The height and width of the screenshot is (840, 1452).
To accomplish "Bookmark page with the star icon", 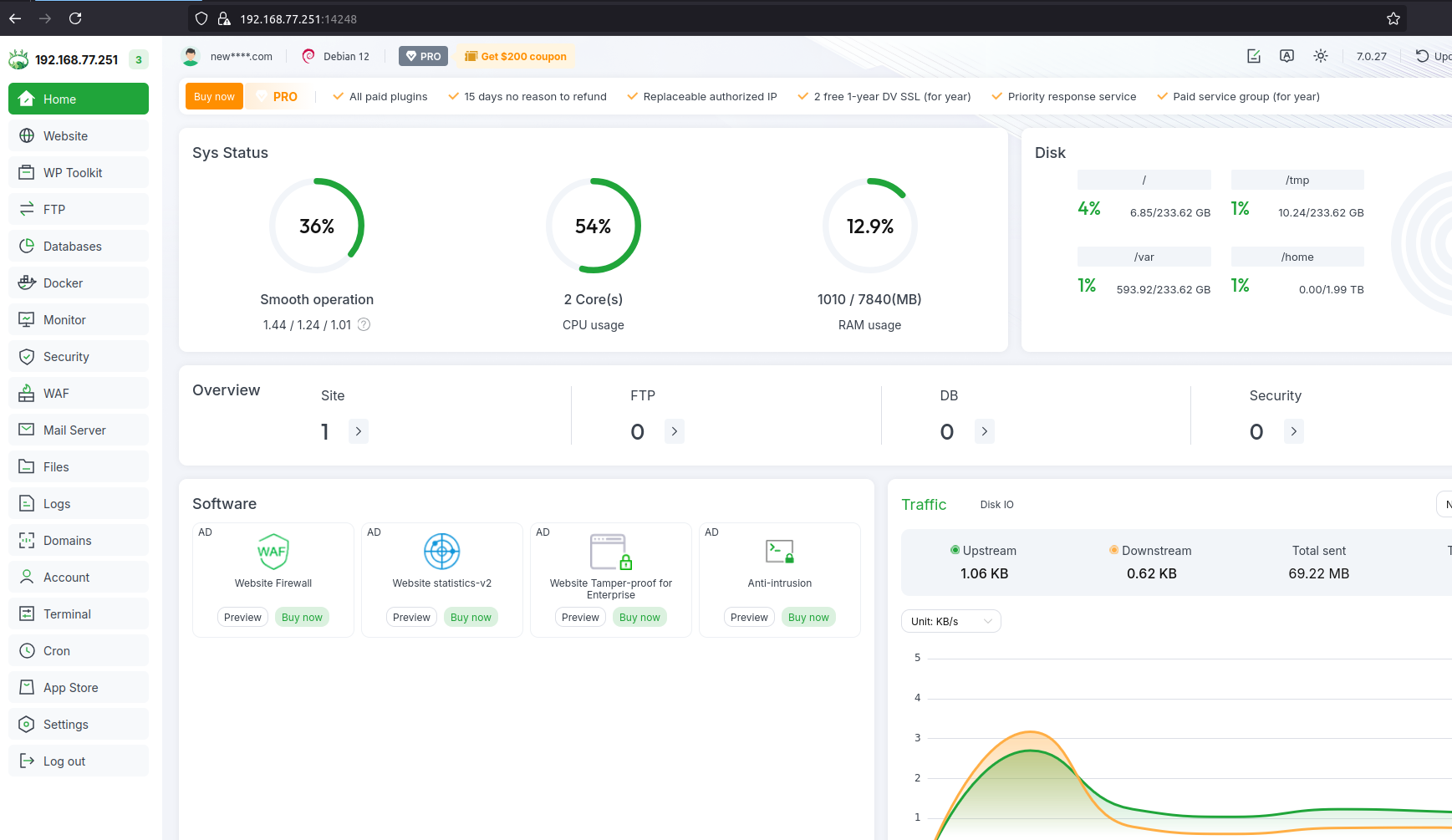I will coord(1393,18).
